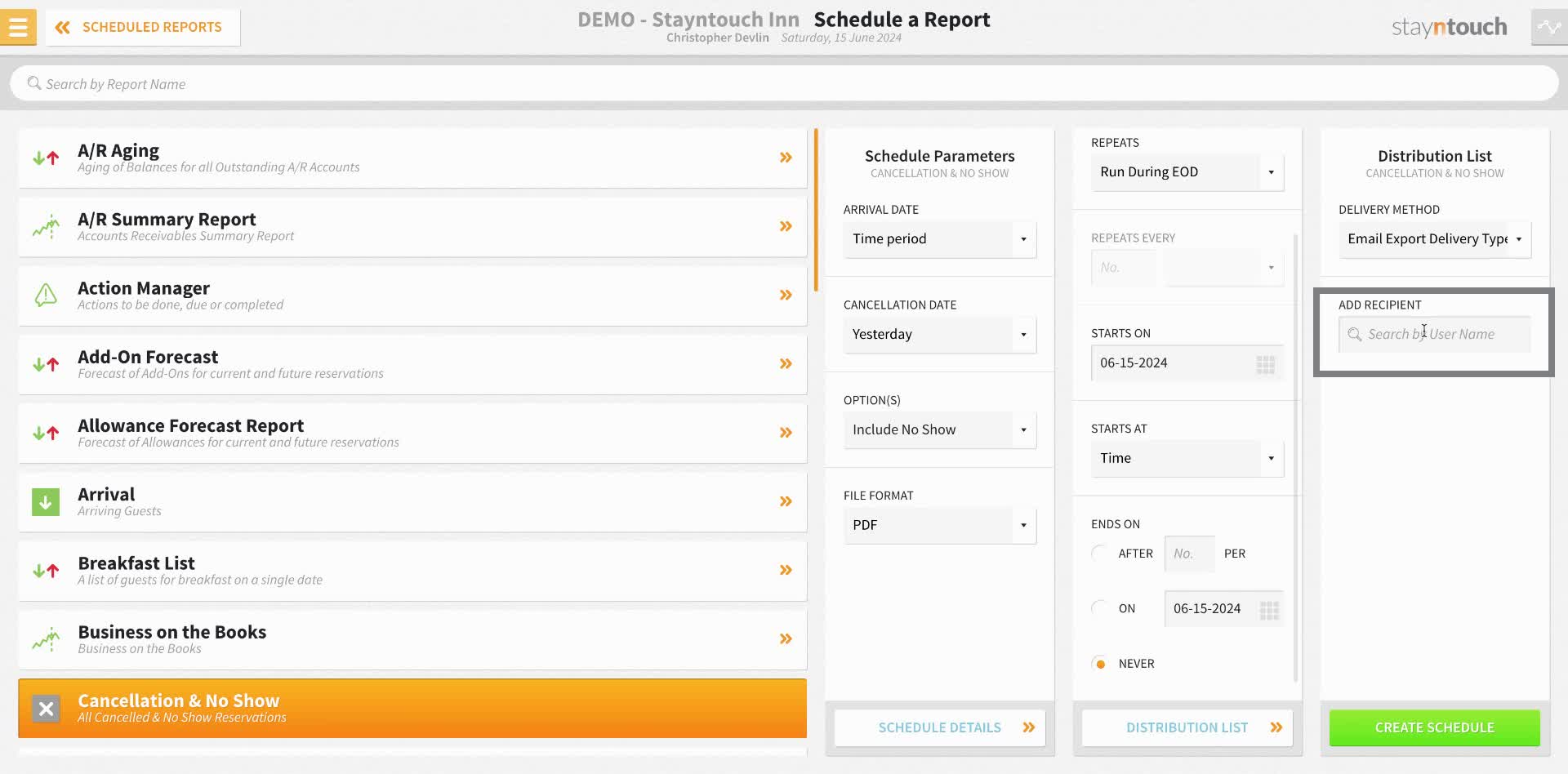
Task: Click the green Create Schedule button
Action: coord(1435,727)
